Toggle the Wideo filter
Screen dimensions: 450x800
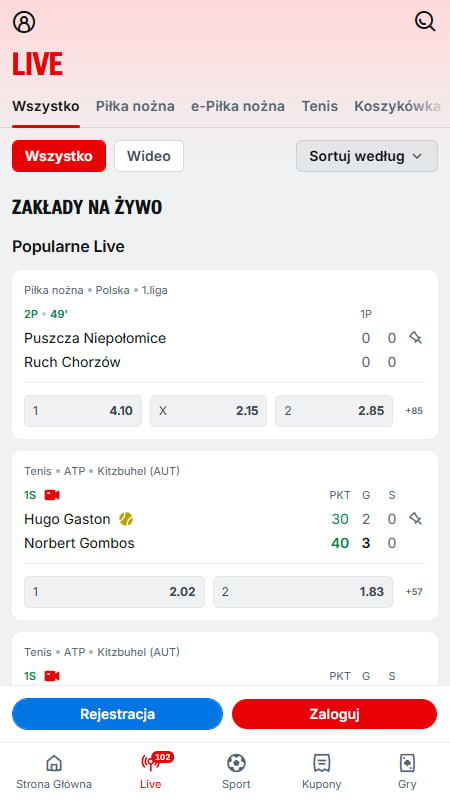click(x=149, y=156)
